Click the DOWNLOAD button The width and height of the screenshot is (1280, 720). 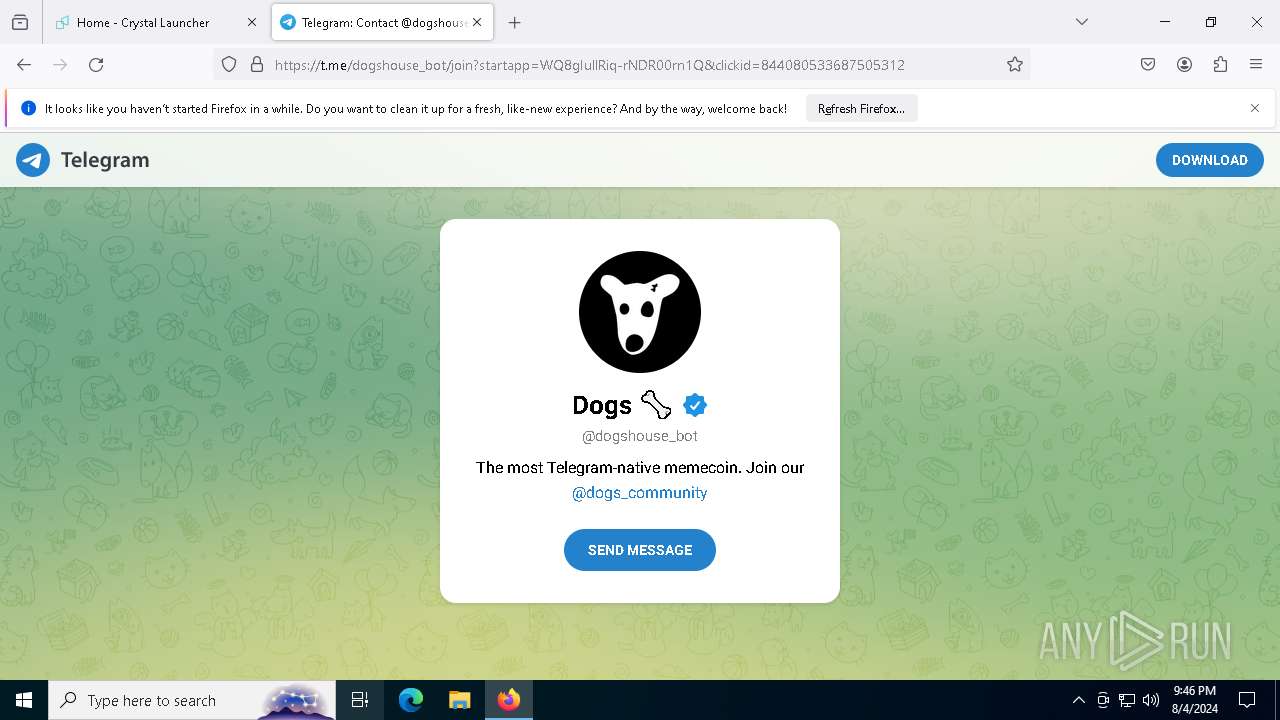pos(1210,160)
